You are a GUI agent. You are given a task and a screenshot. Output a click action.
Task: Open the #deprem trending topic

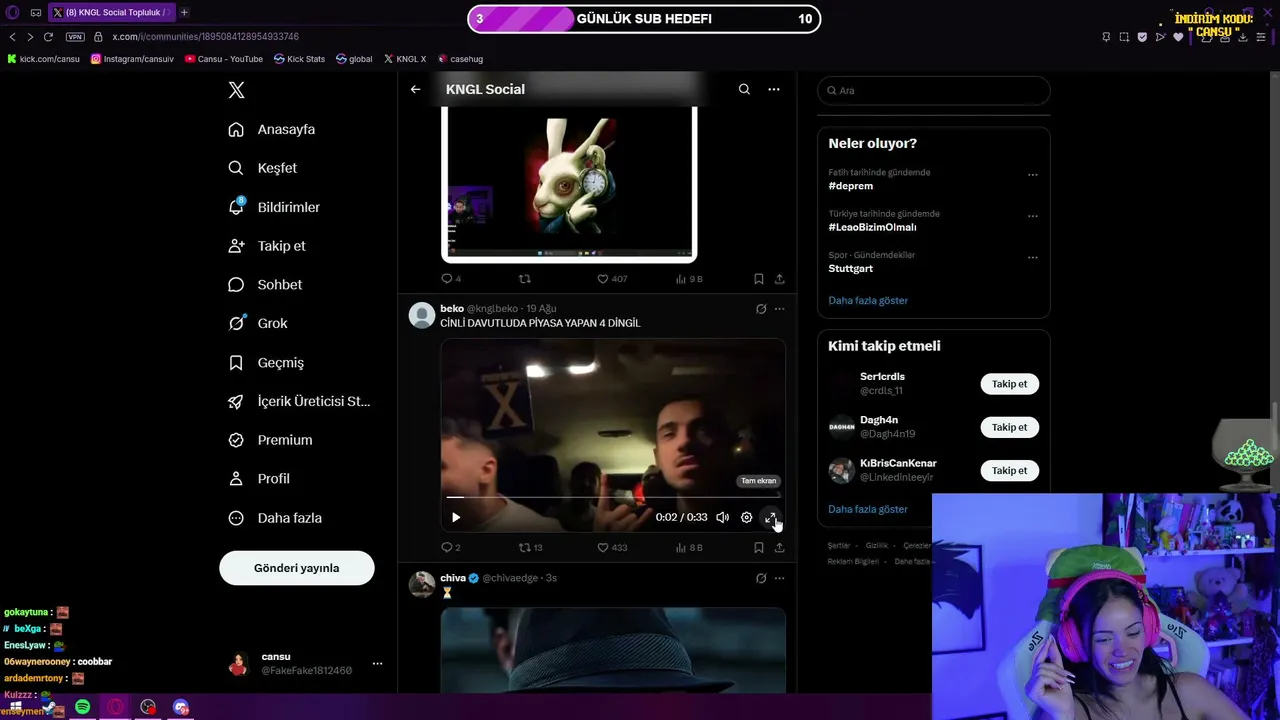851,186
